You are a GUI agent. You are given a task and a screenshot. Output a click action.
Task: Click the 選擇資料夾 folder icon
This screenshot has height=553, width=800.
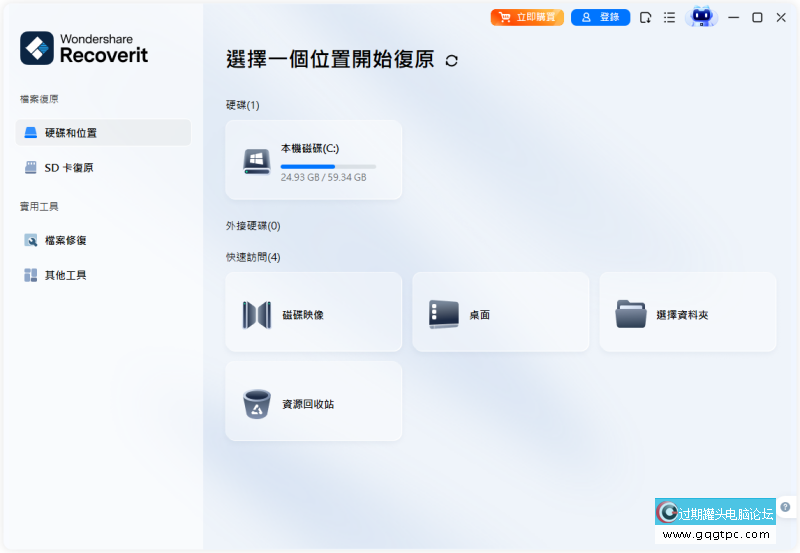tap(631, 314)
